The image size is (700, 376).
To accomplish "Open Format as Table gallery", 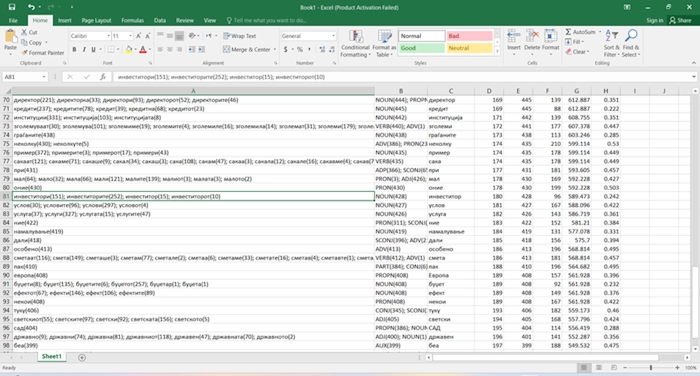I will (x=384, y=43).
